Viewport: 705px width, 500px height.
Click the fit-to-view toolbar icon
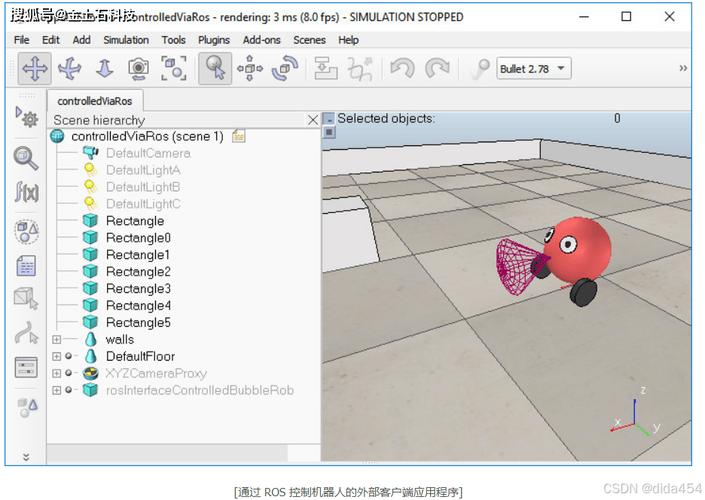click(x=173, y=69)
